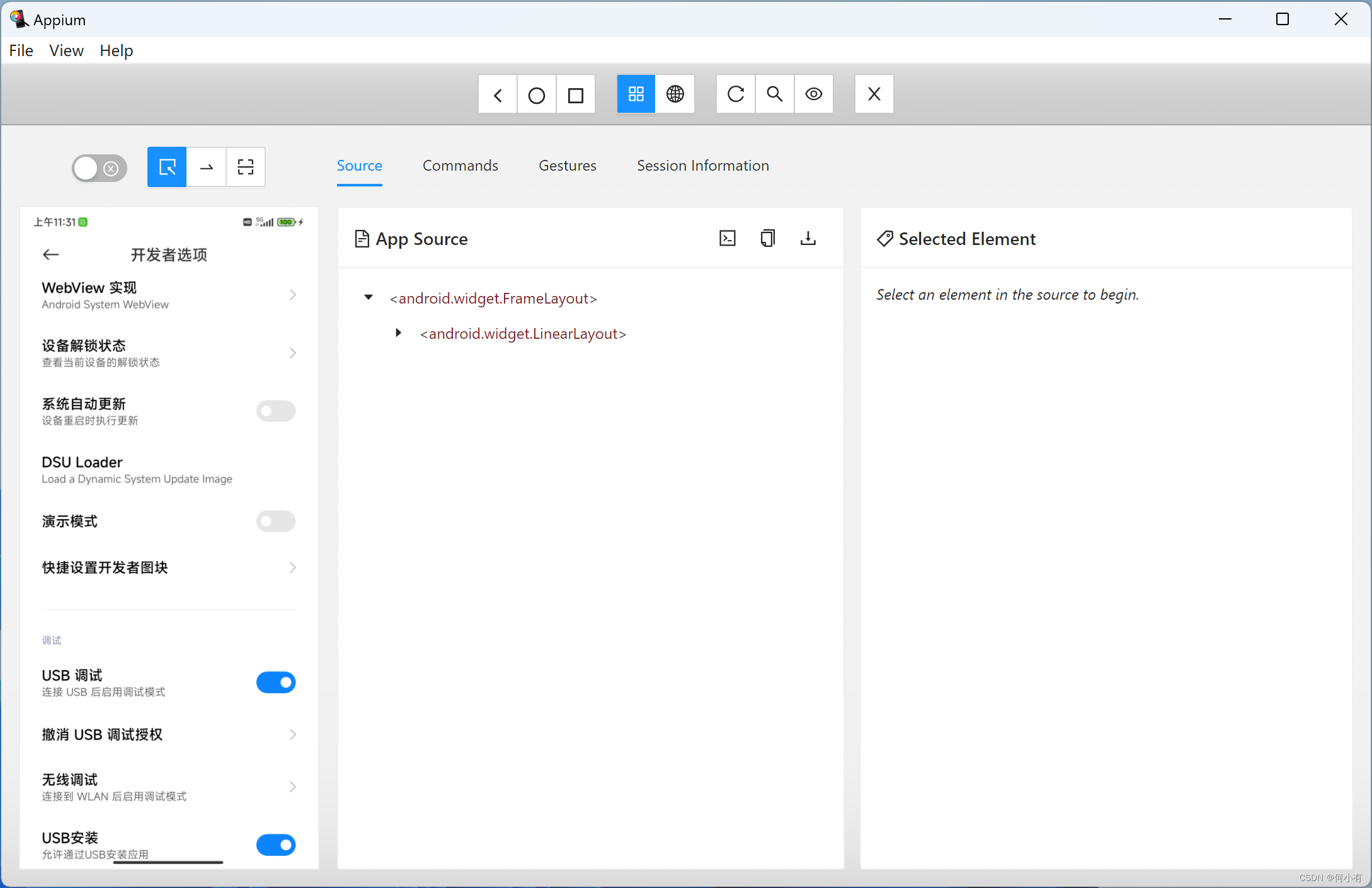This screenshot has width=1372, height=888.
Task: Switch to the Commands tab
Action: tap(460, 166)
